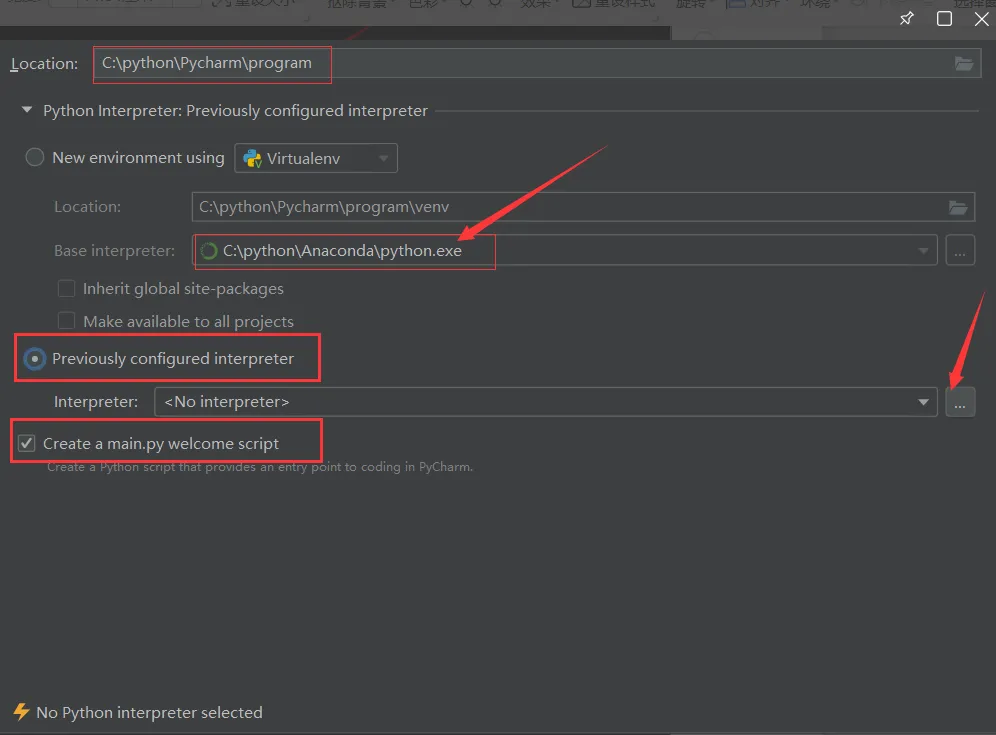The height and width of the screenshot is (735, 996).
Task: Enable Inherit global site-packages checkbox
Action: 66,288
